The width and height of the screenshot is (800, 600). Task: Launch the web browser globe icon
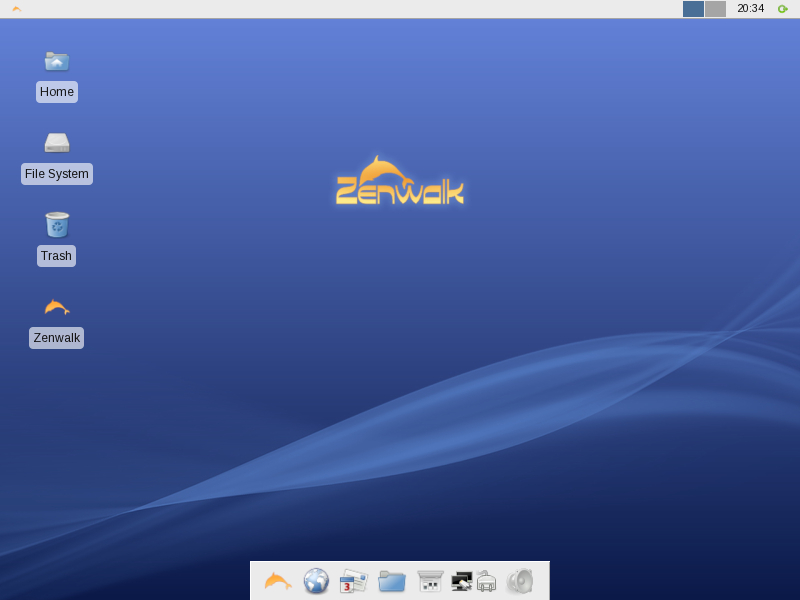tap(316, 581)
